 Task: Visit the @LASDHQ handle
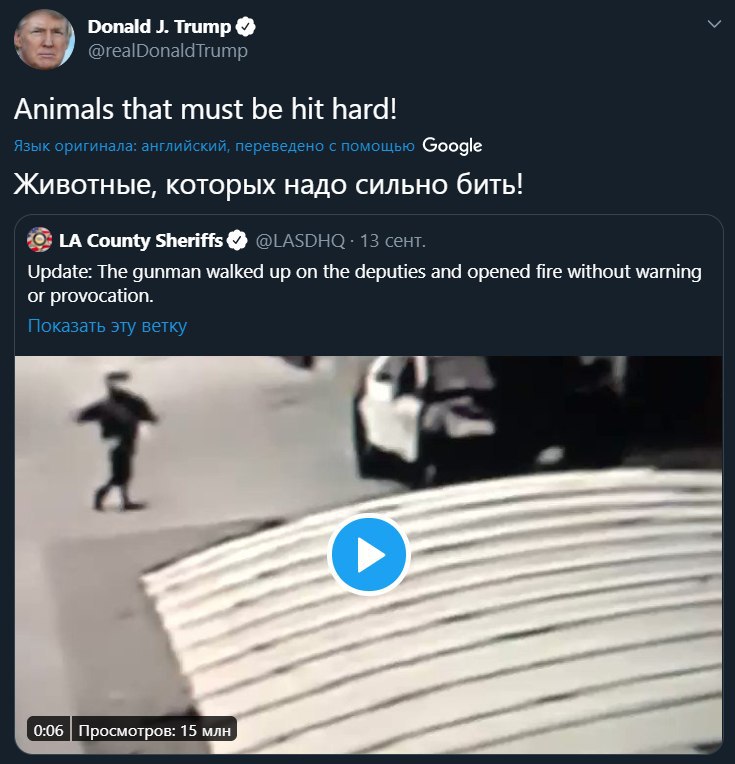(x=300, y=241)
